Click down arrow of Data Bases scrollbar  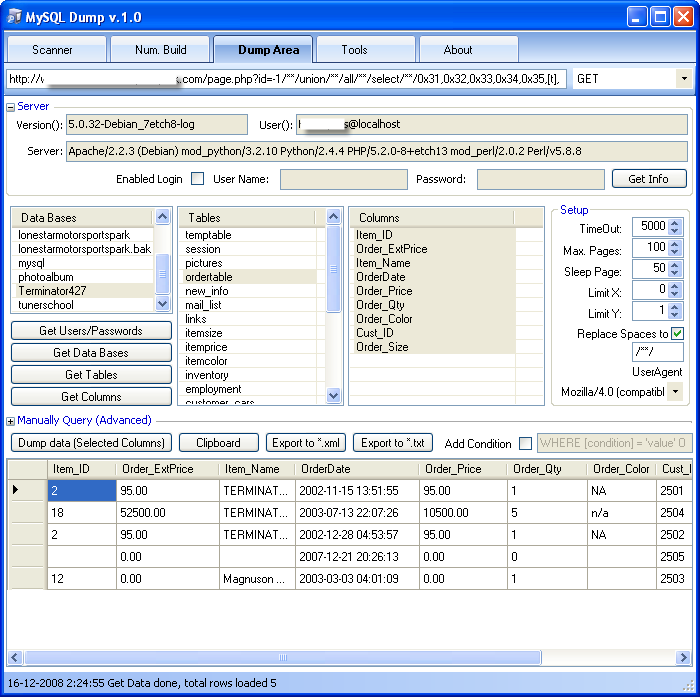tap(162, 304)
